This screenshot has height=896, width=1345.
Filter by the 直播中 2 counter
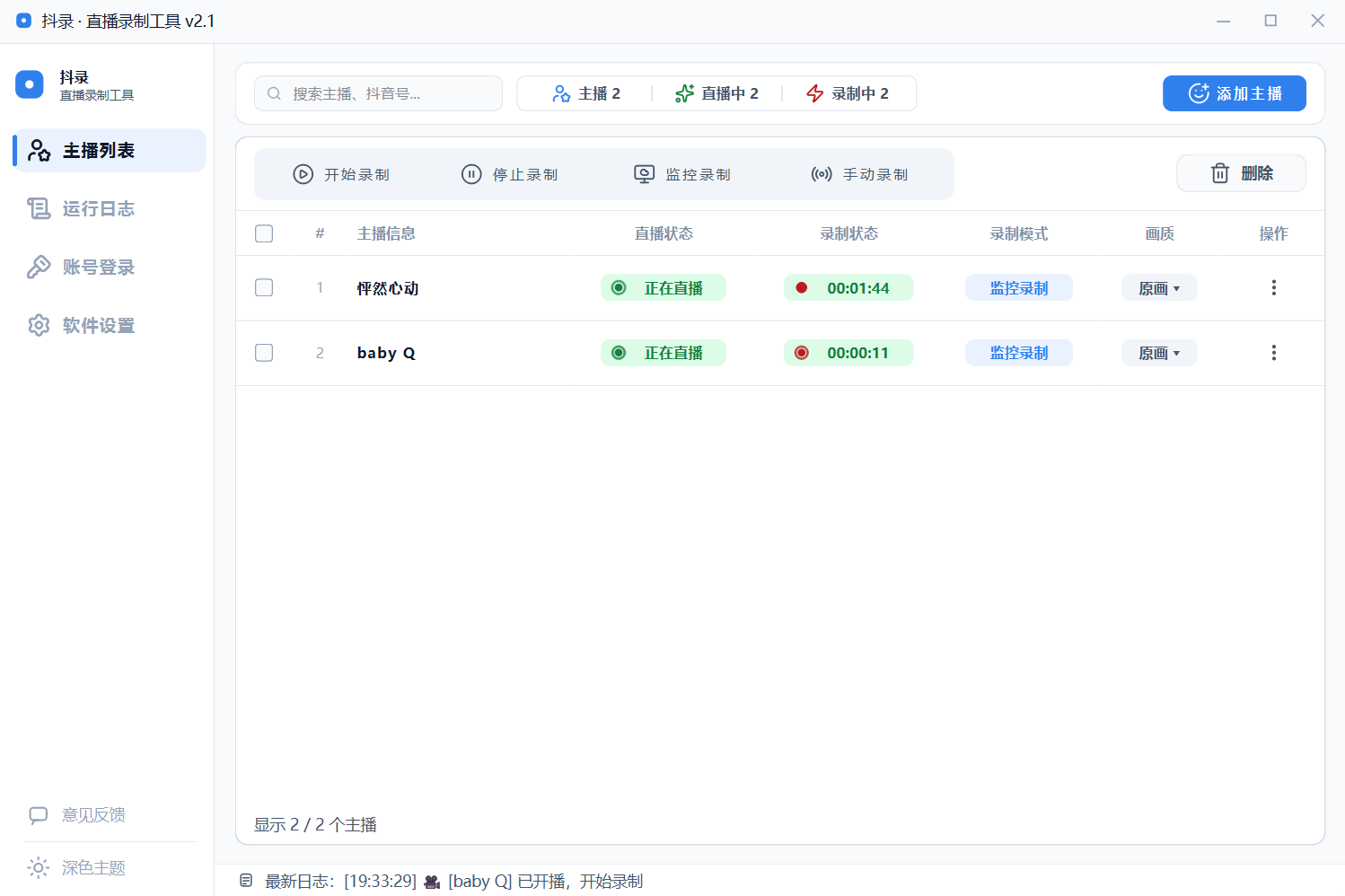click(x=716, y=93)
